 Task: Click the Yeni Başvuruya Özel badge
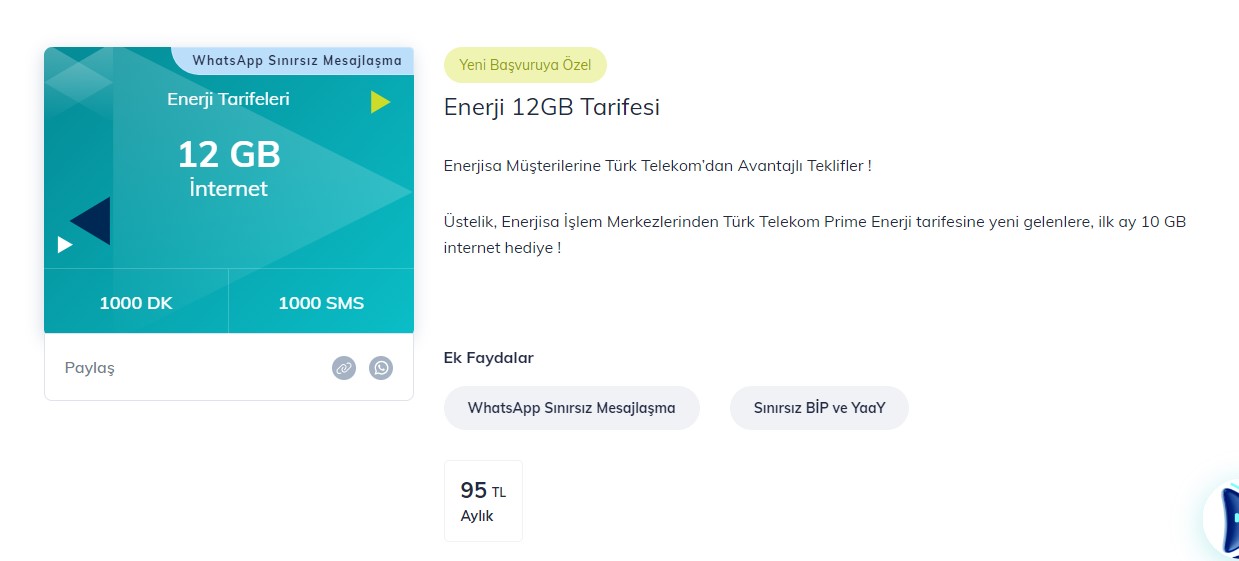pos(525,65)
